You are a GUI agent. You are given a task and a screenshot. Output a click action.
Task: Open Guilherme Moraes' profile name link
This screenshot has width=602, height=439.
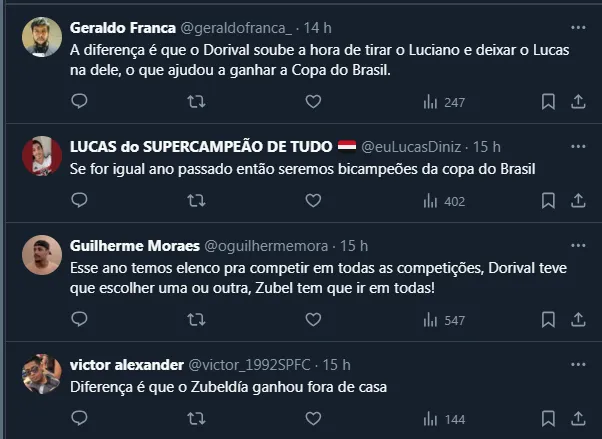(135, 246)
